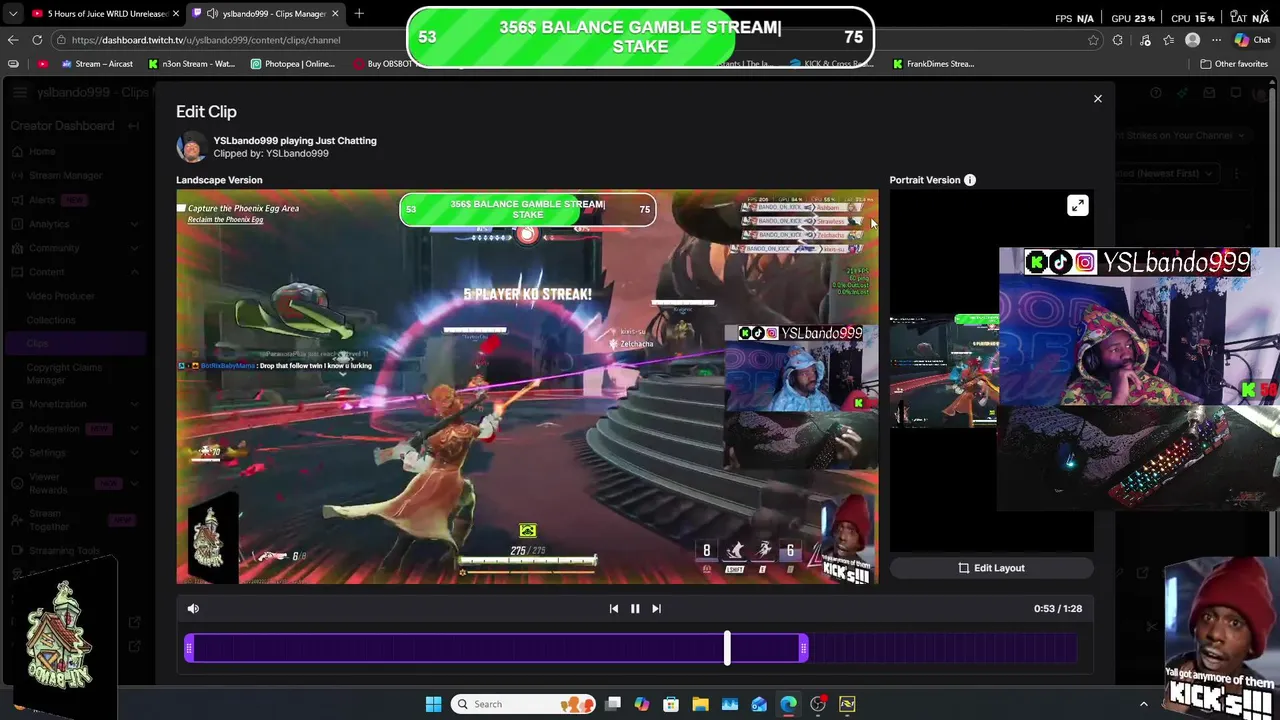Reload the current page
This screenshot has height=720, width=1280.
37,40
